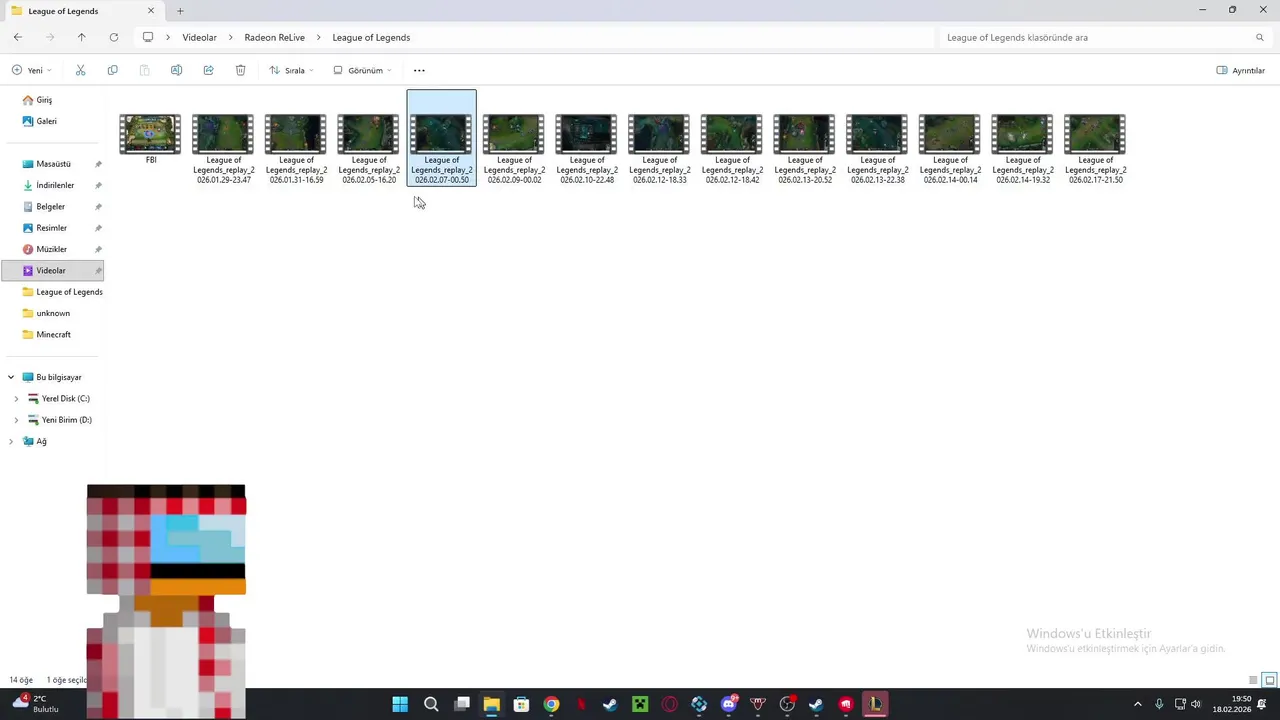
Task: Select the FBI video thumbnail
Action: (150, 134)
